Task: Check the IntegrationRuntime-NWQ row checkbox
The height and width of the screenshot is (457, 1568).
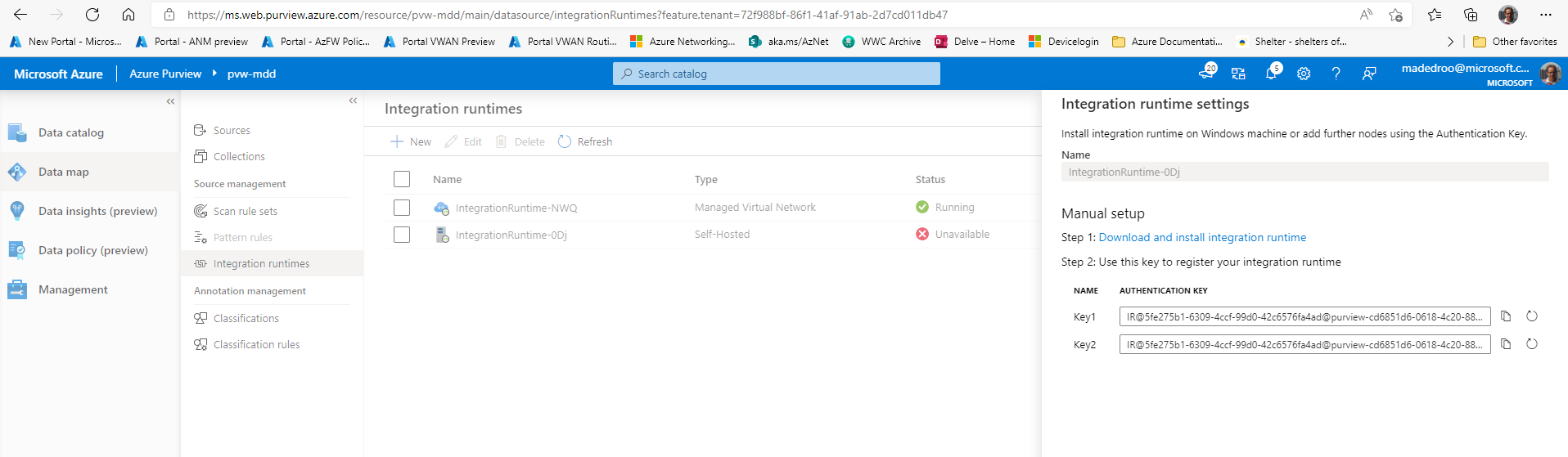Action: 402,208
